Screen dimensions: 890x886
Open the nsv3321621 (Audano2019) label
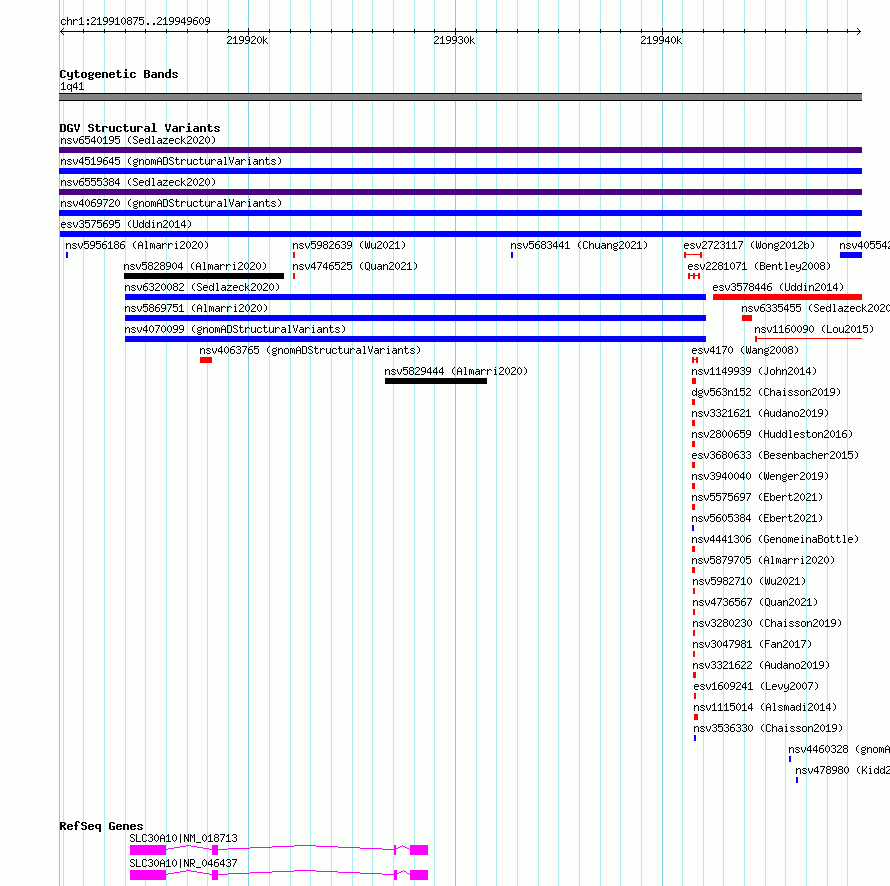760,413
